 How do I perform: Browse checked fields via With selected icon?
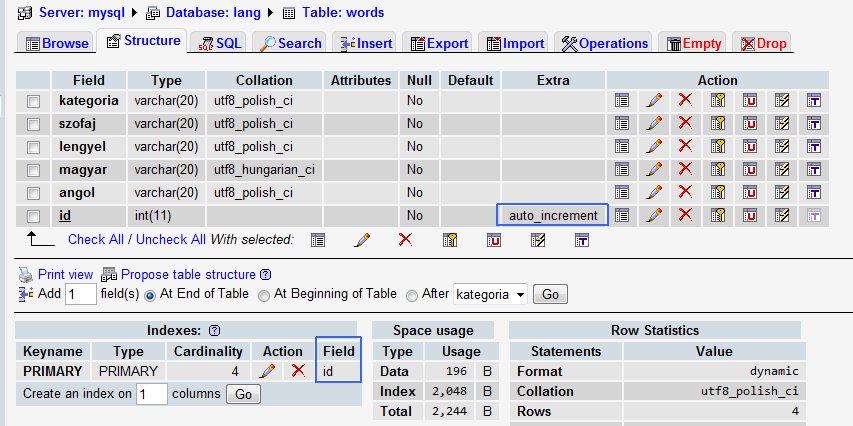coord(318,240)
